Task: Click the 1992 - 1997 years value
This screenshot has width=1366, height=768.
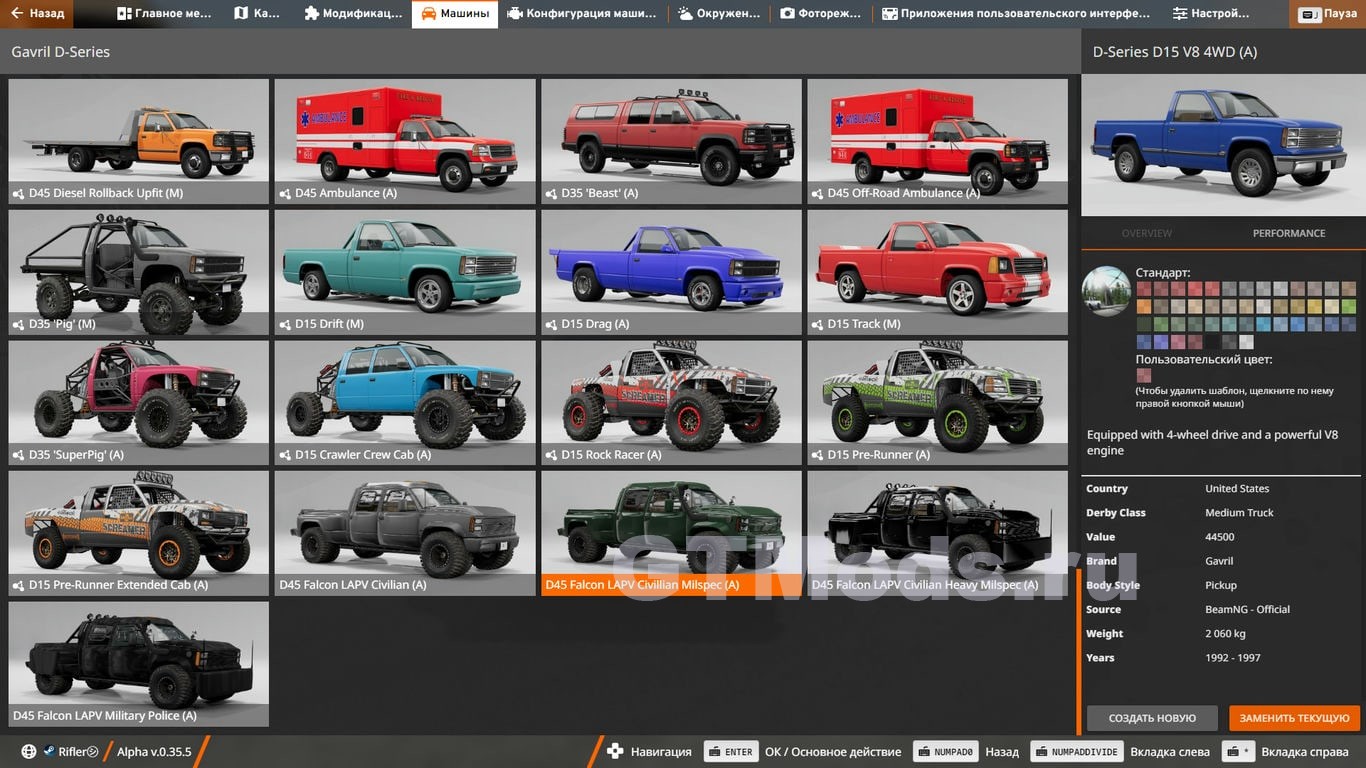Action: (1233, 658)
